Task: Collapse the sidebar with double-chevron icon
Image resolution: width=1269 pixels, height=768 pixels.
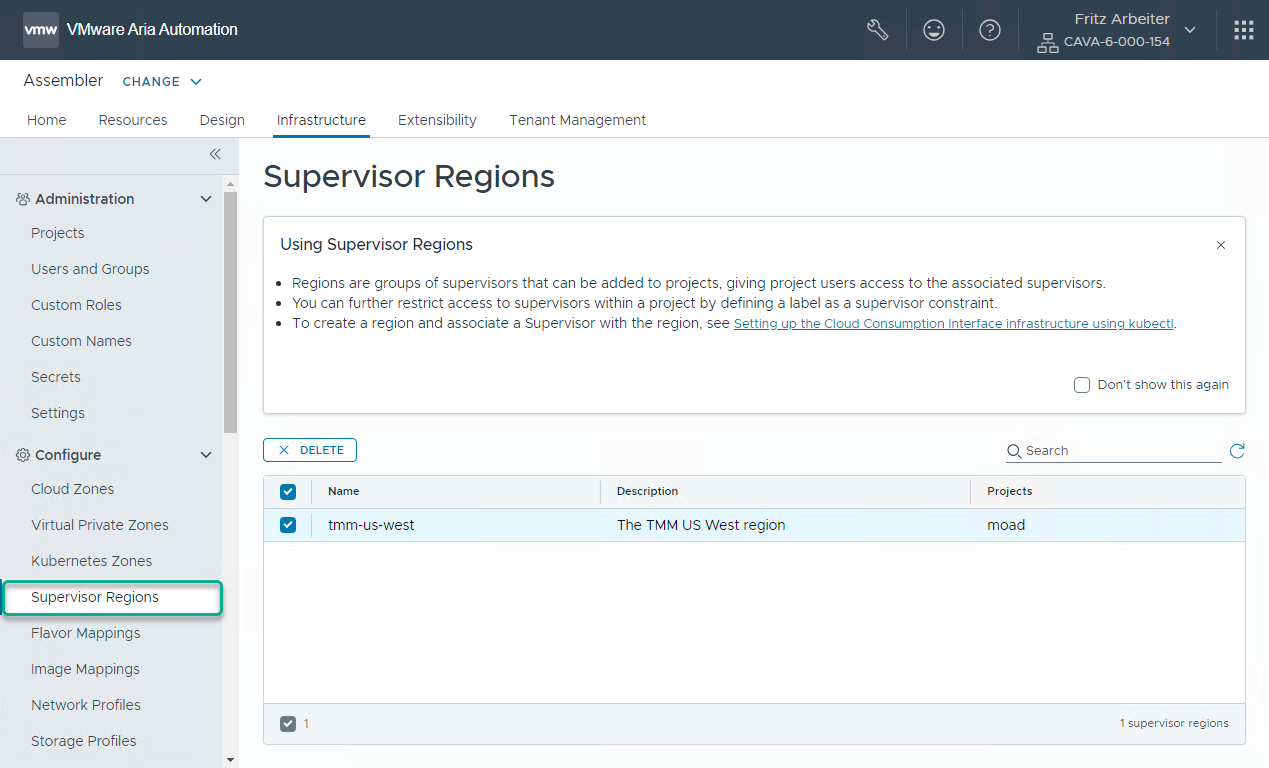Action: coord(214,154)
